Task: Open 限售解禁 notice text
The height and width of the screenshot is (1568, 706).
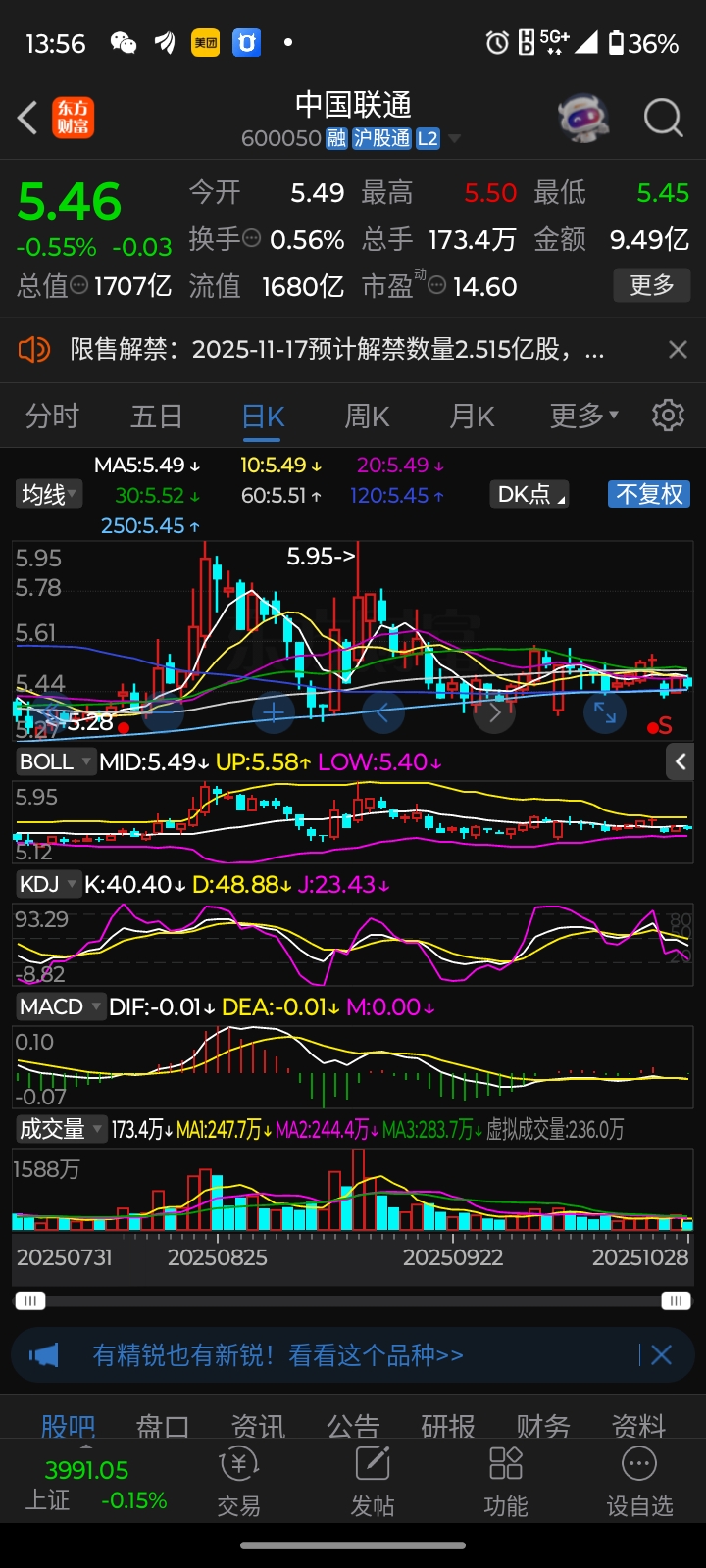Action: pos(336,349)
